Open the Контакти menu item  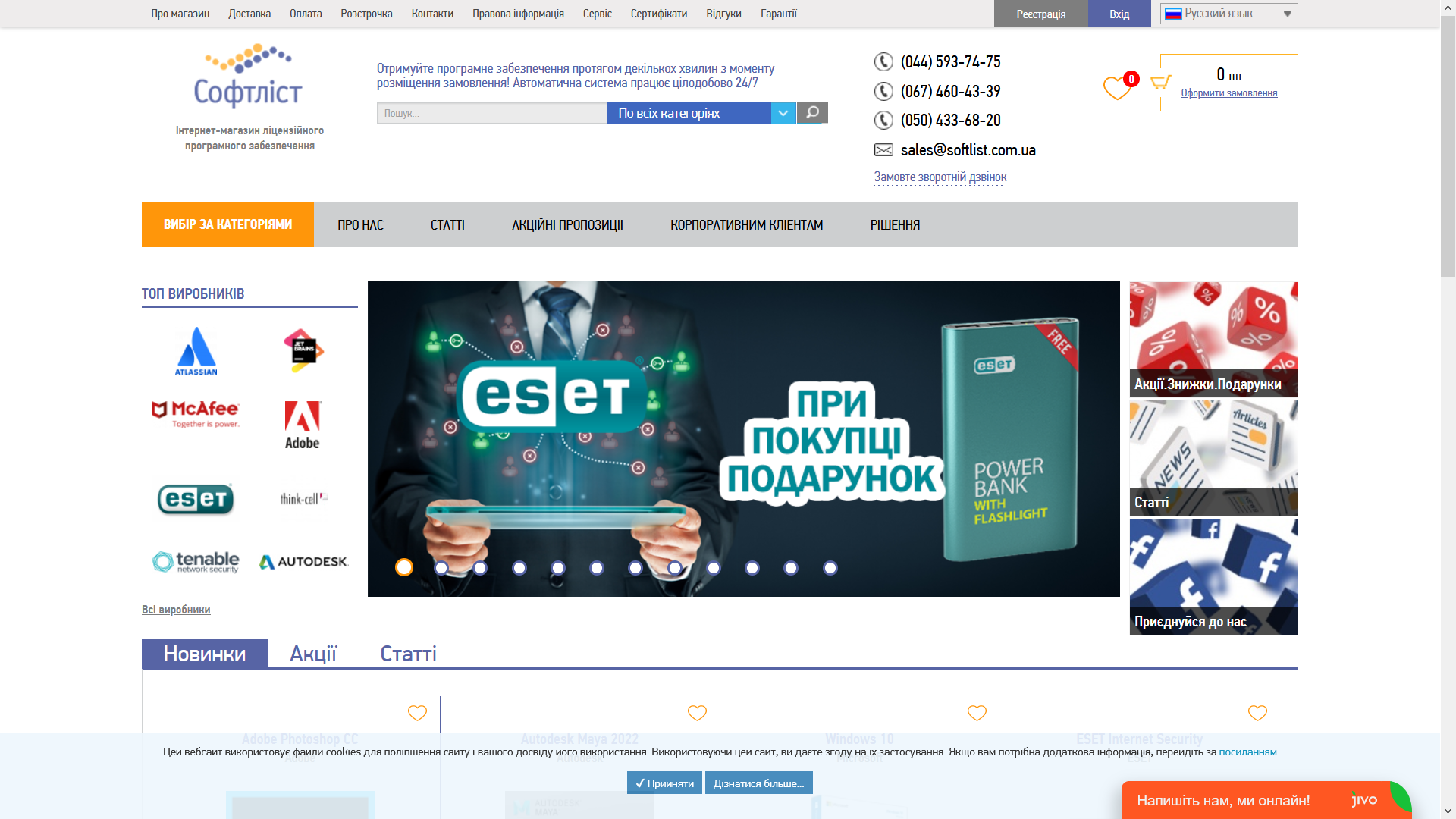[431, 13]
